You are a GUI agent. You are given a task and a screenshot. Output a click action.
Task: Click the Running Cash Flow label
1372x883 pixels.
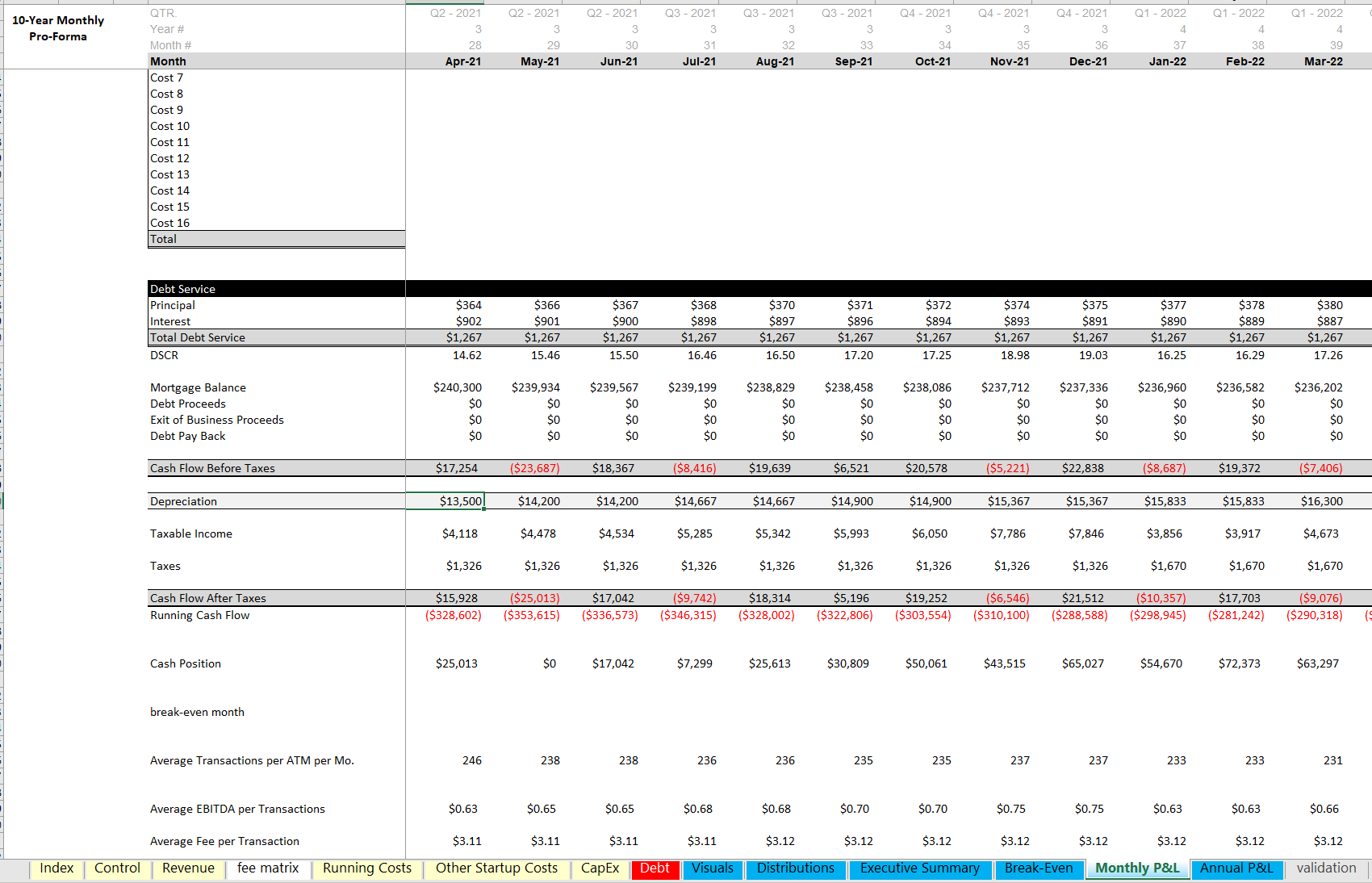coord(199,615)
